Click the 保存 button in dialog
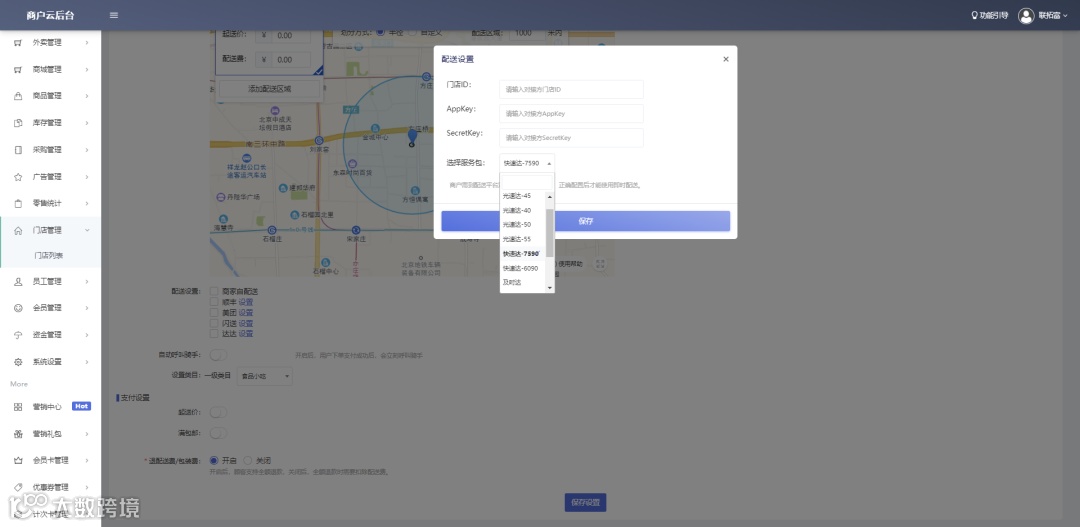Screen dimensions: 1080x527 point(585,221)
